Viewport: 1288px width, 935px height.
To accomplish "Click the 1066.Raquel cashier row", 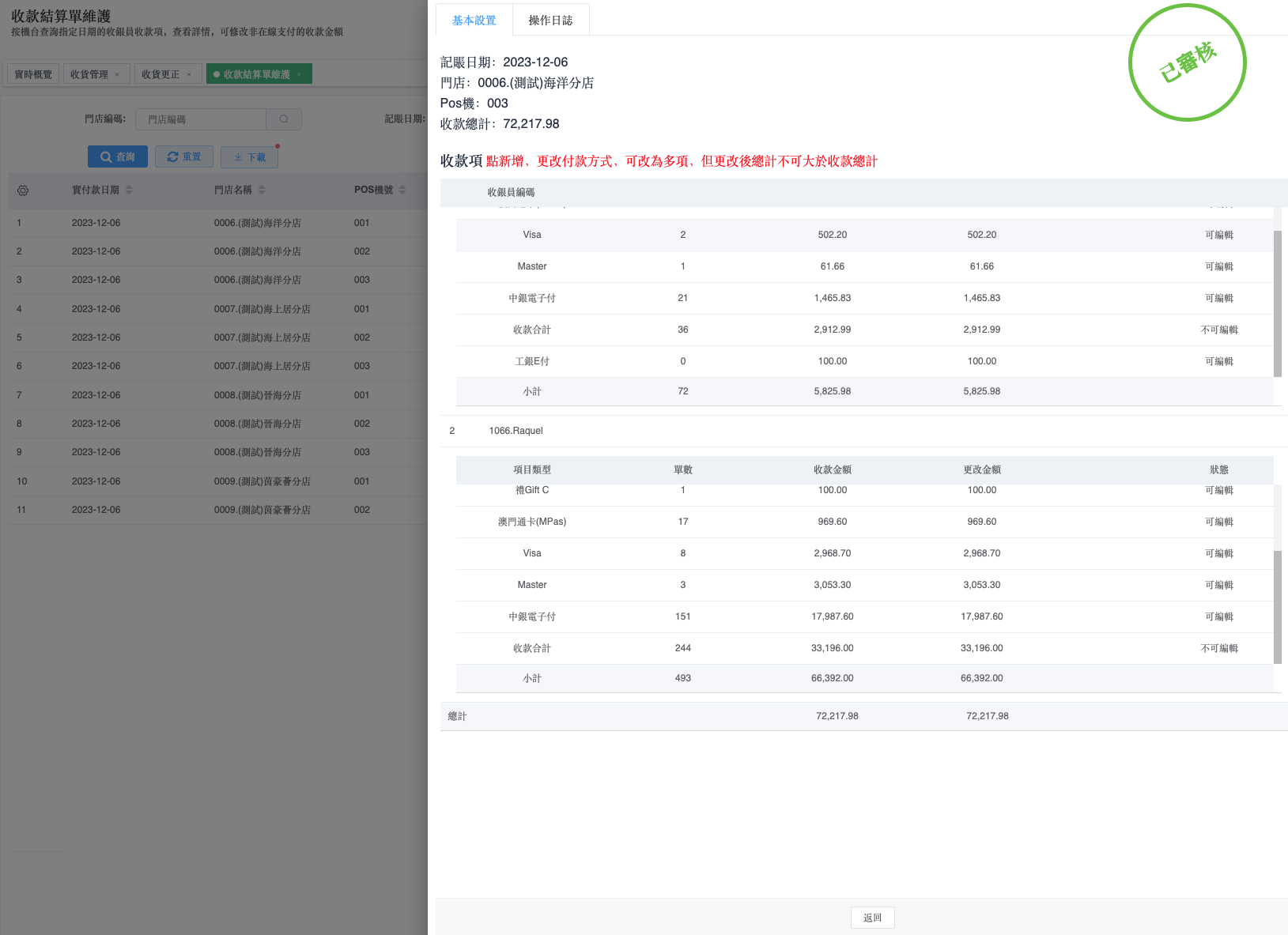I will pos(516,431).
